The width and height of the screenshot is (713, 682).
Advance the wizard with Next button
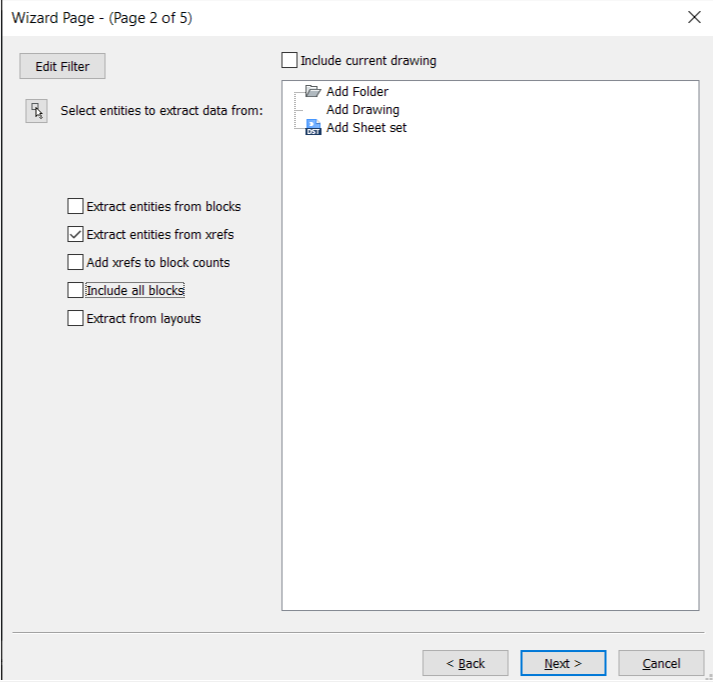tap(563, 663)
